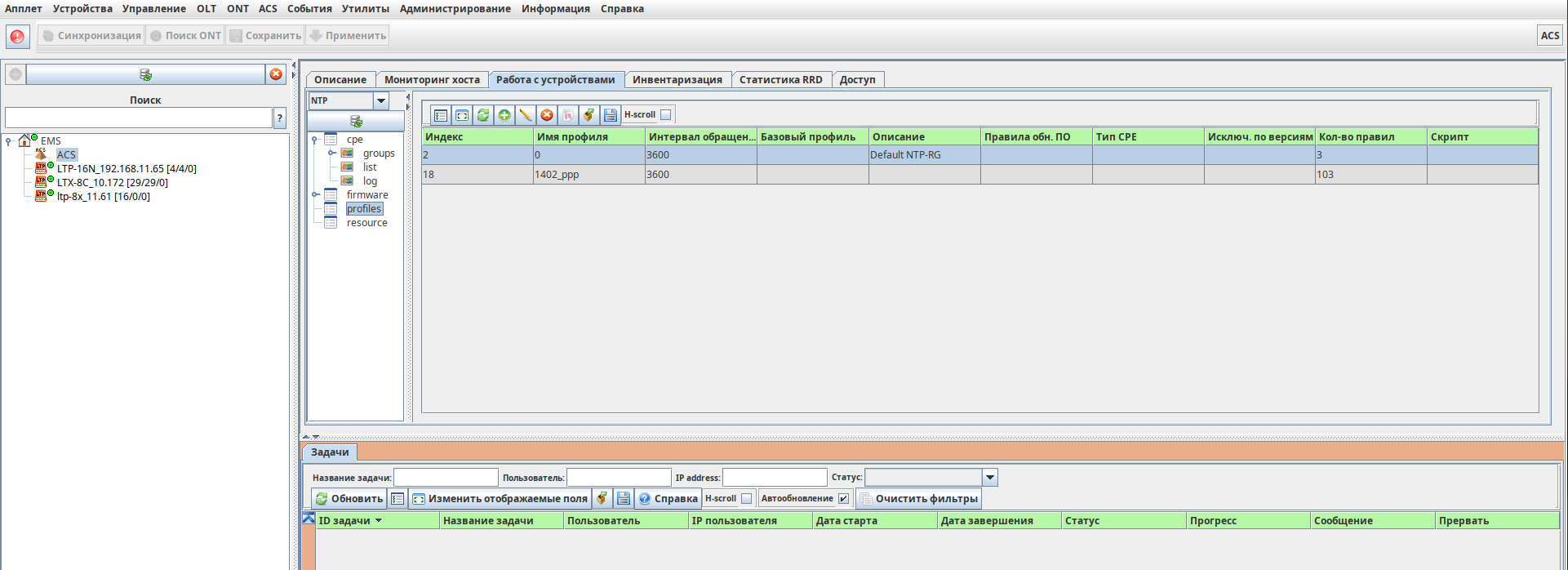Open the NTP combo box dropdown
Viewport: 1568px width, 570px height.
click(x=380, y=100)
